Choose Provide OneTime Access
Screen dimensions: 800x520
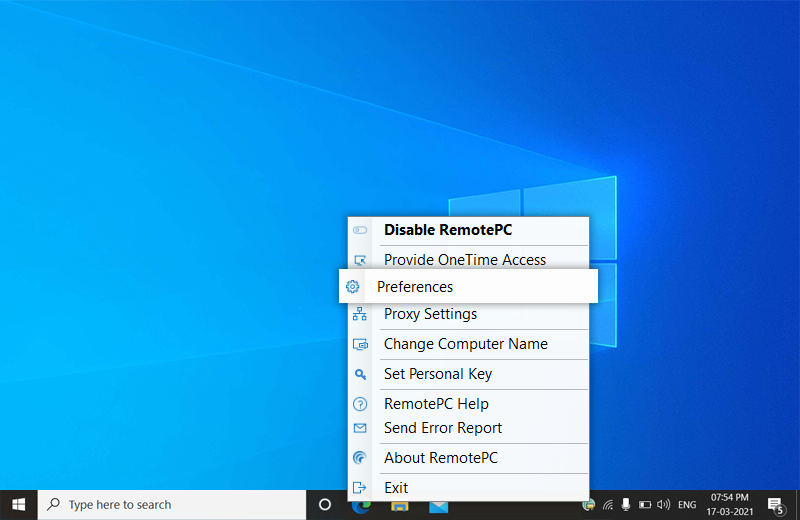pyautogui.click(x=464, y=259)
